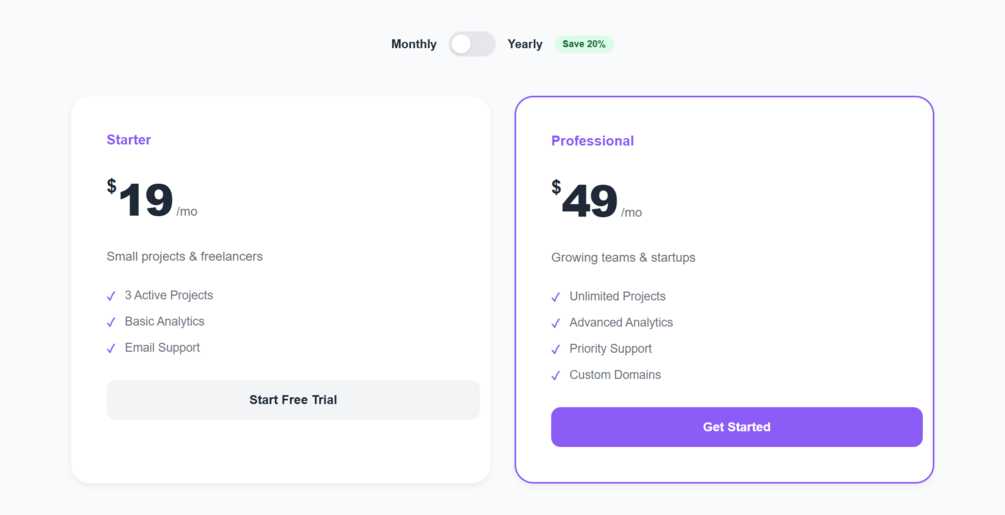Image resolution: width=1005 pixels, height=515 pixels.
Task: Click the checkmark beside Email Support
Action: click(111, 348)
